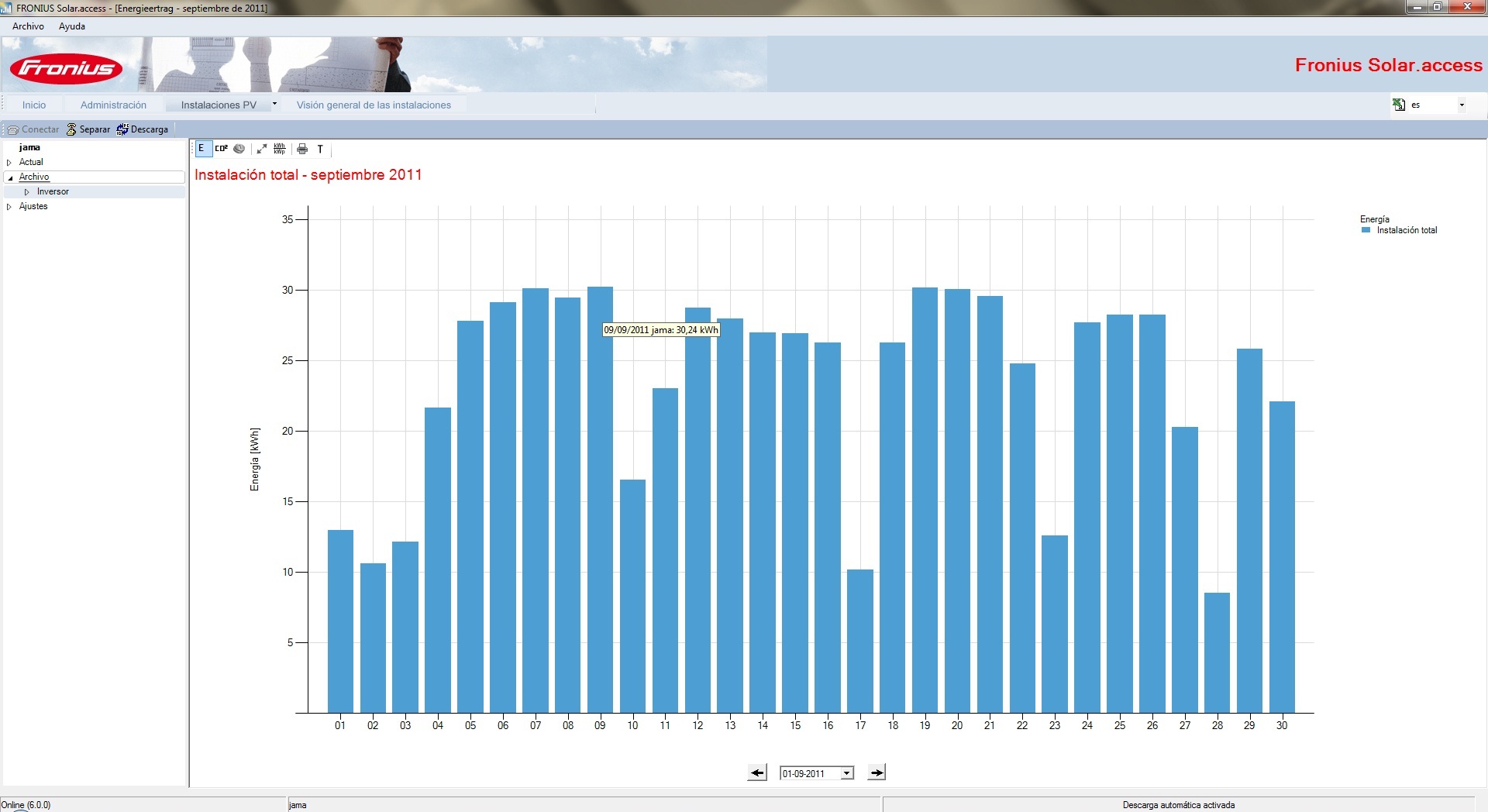Image resolution: width=1488 pixels, height=812 pixels.
Task: Select the Energy (E) chart view icon
Action: pos(203,149)
